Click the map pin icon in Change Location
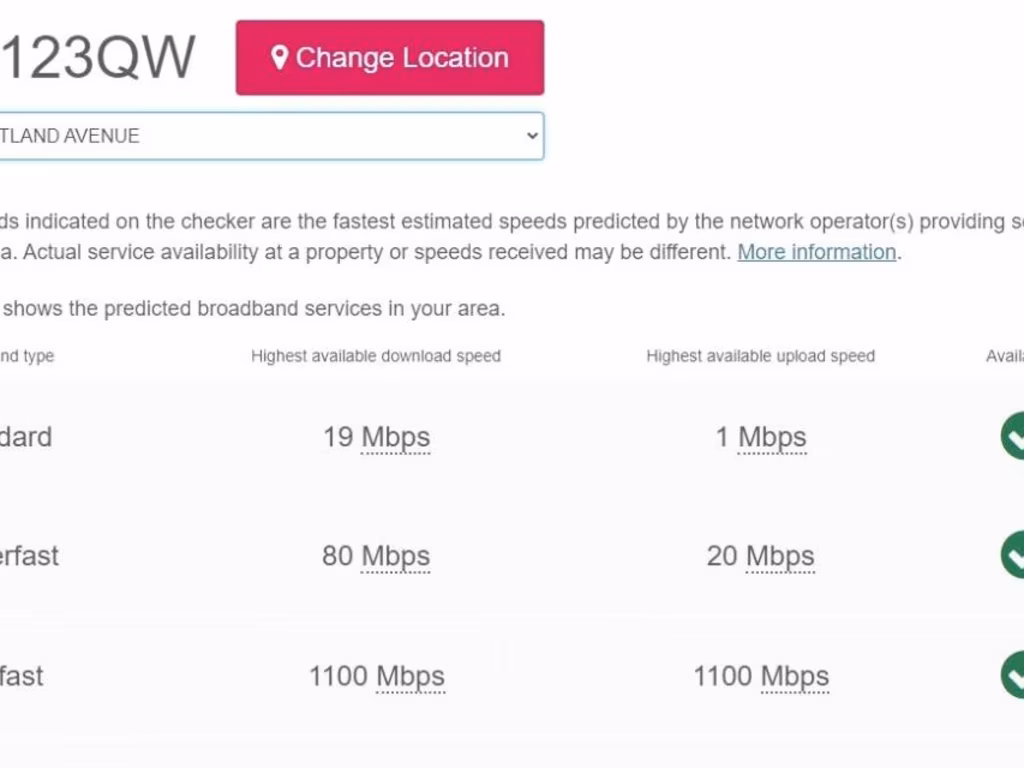This screenshot has height=768, width=1024. pyautogui.click(x=280, y=57)
